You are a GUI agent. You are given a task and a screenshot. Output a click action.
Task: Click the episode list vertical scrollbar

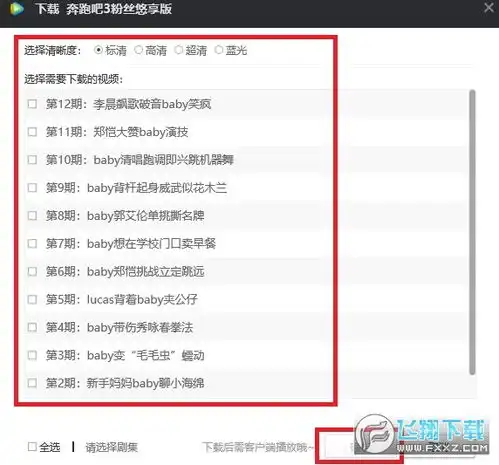pyautogui.click(x=472, y=232)
